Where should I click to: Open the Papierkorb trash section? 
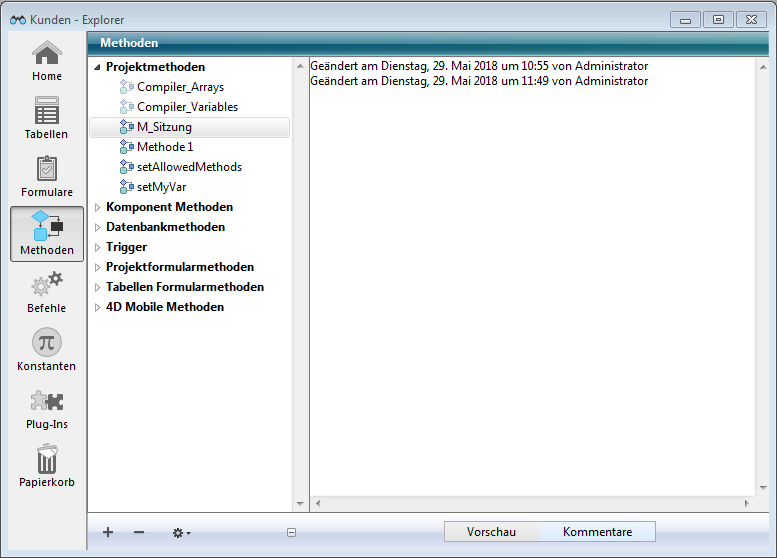46,466
